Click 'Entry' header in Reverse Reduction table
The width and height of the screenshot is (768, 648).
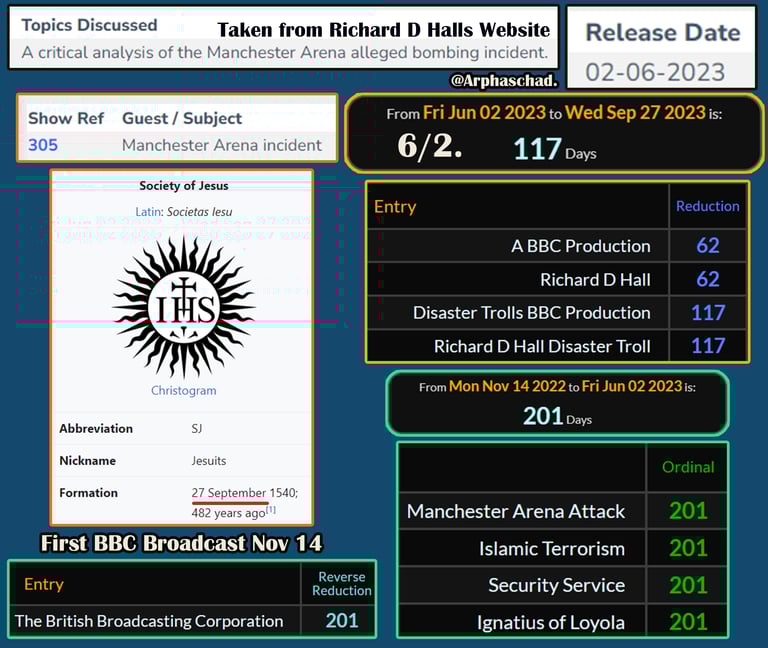pyautogui.click(x=44, y=584)
